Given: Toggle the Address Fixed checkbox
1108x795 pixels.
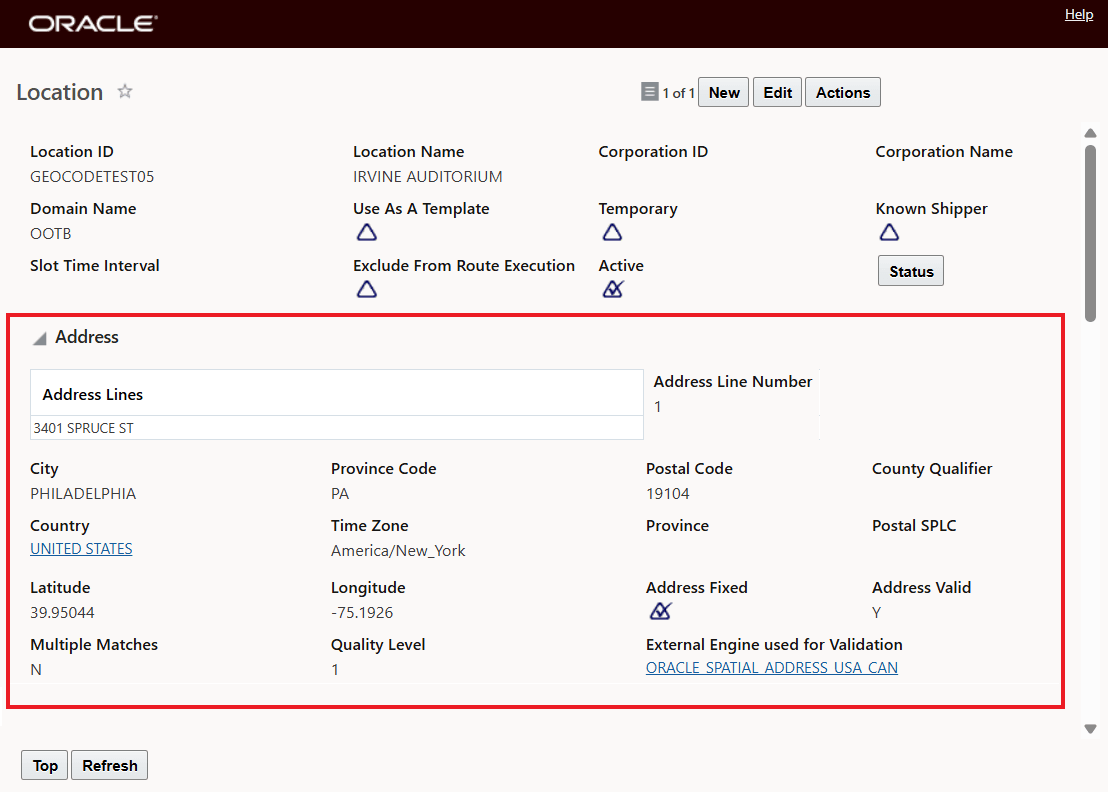Looking at the screenshot, I should 660,612.
